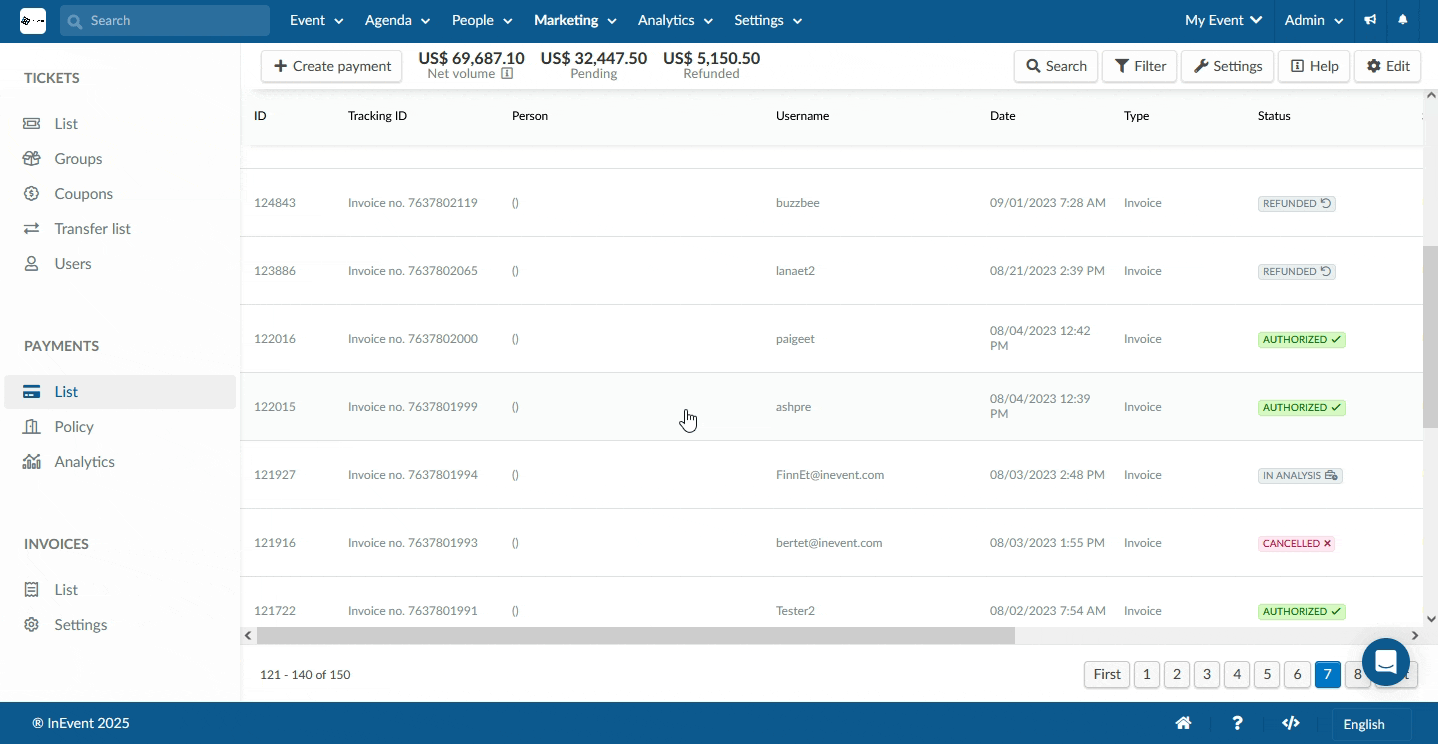Click the megaphone announcements icon
This screenshot has width=1438, height=744.
[x=1370, y=20]
